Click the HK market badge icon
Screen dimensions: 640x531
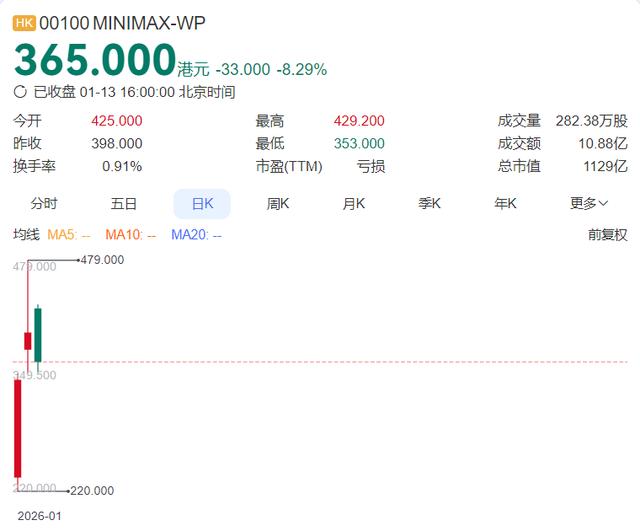(25, 23)
